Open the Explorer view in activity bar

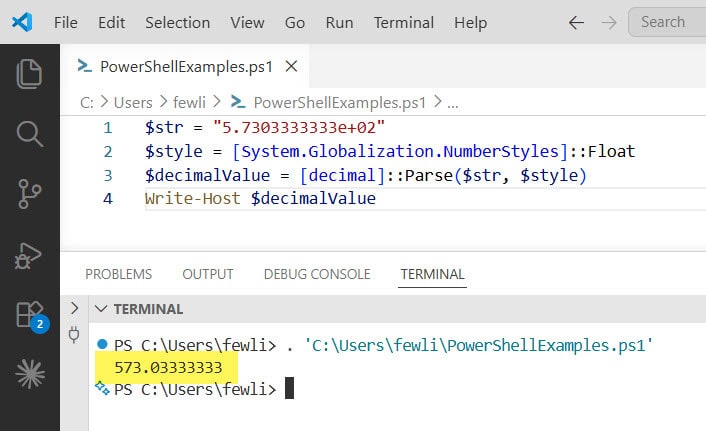tap(29, 73)
